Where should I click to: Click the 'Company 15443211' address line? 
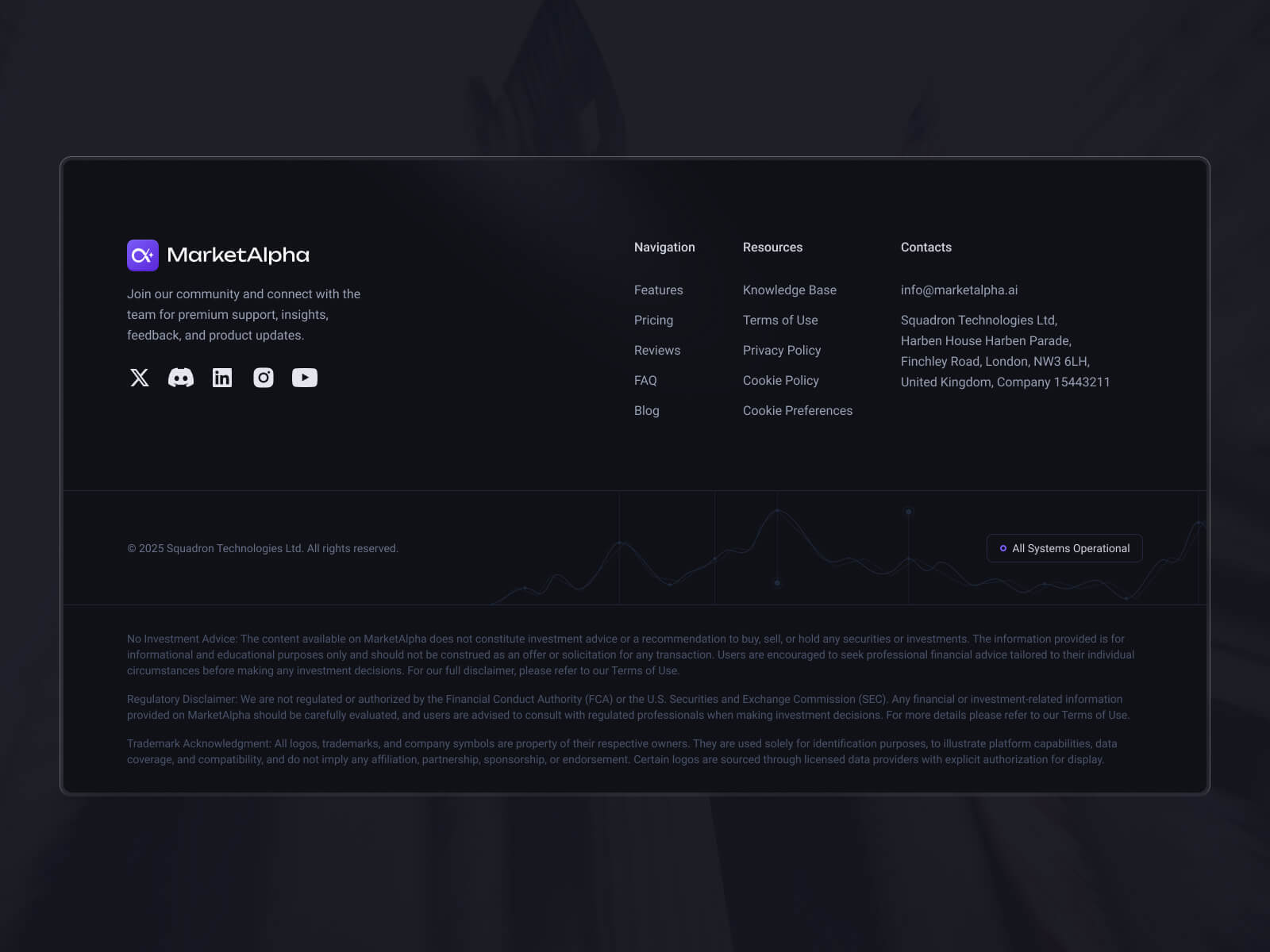pos(1053,382)
